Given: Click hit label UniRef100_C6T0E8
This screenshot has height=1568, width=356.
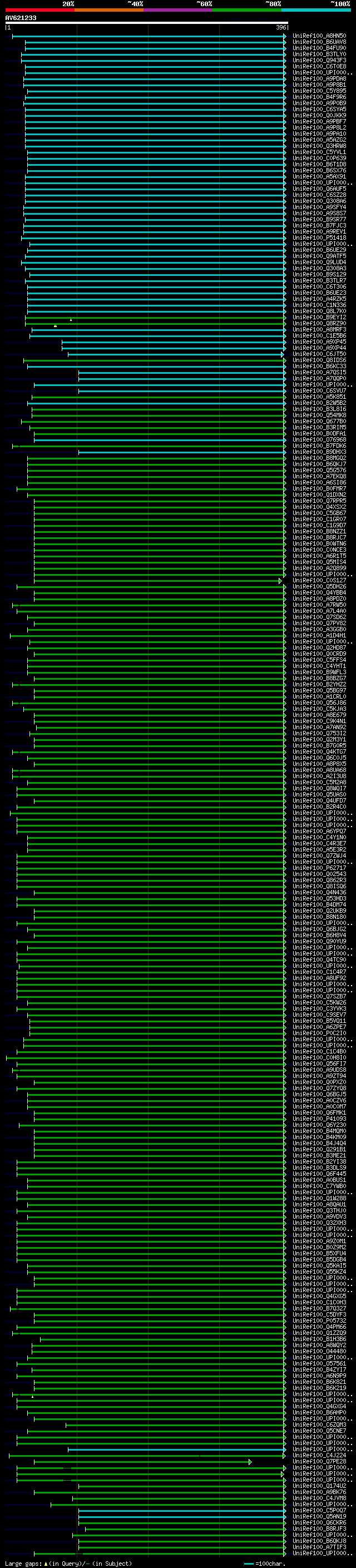Looking at the screenshot, I should pos(319,66).
